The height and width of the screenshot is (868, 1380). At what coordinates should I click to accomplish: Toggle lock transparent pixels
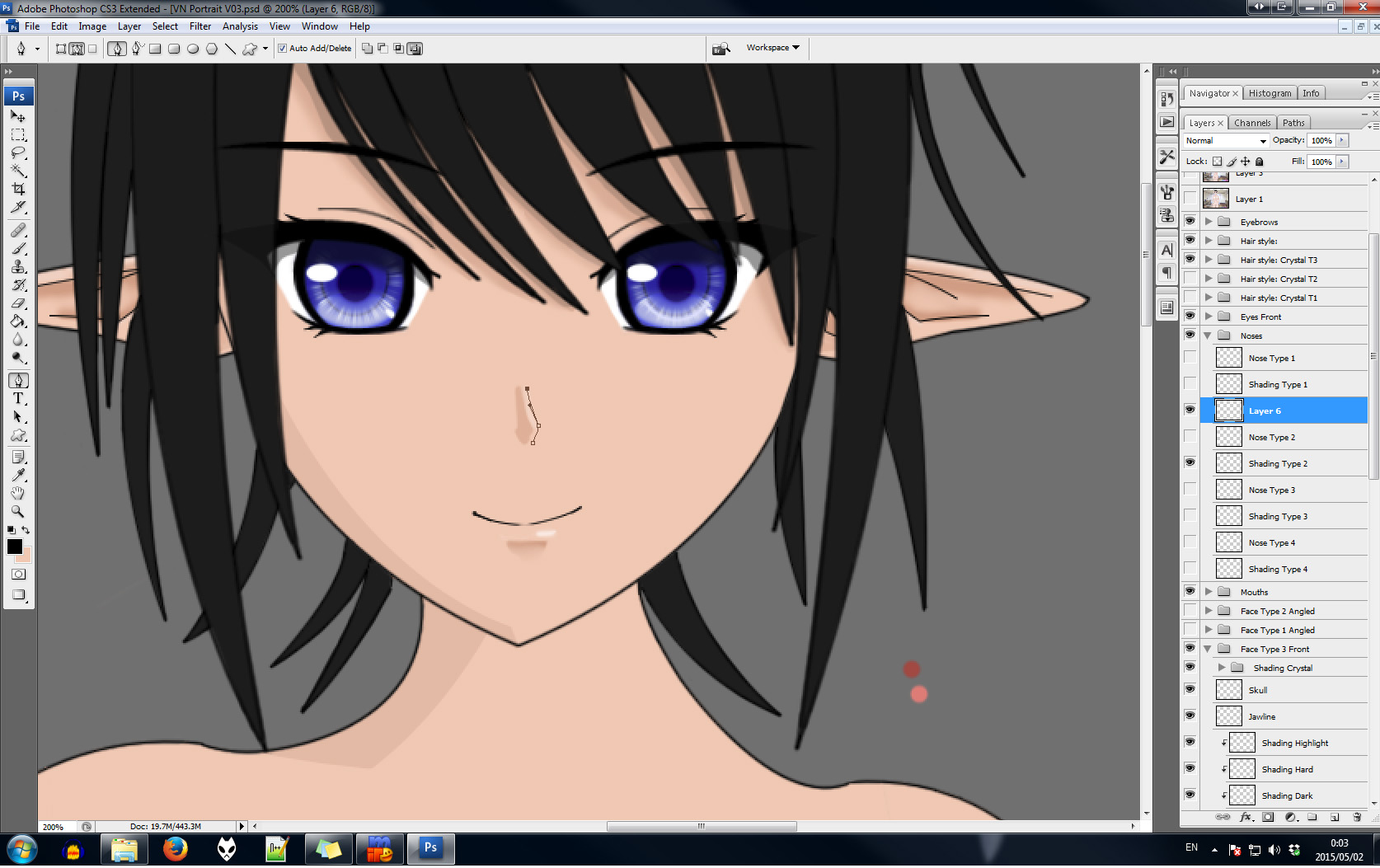[1217, 162]
